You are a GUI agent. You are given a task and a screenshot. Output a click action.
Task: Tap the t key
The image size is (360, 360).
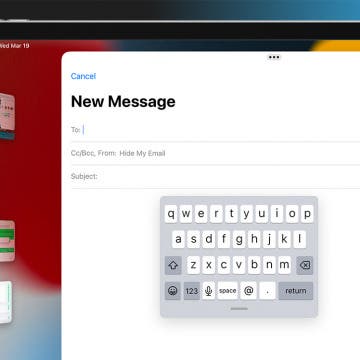click(x=231, y=214)
